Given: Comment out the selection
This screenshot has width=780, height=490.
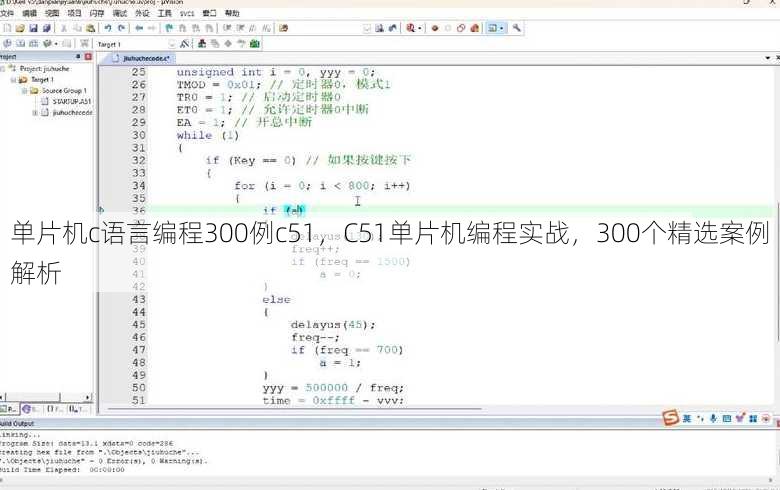Looking at the screenshot, I should pyautogui.click(x=253, y=28).
